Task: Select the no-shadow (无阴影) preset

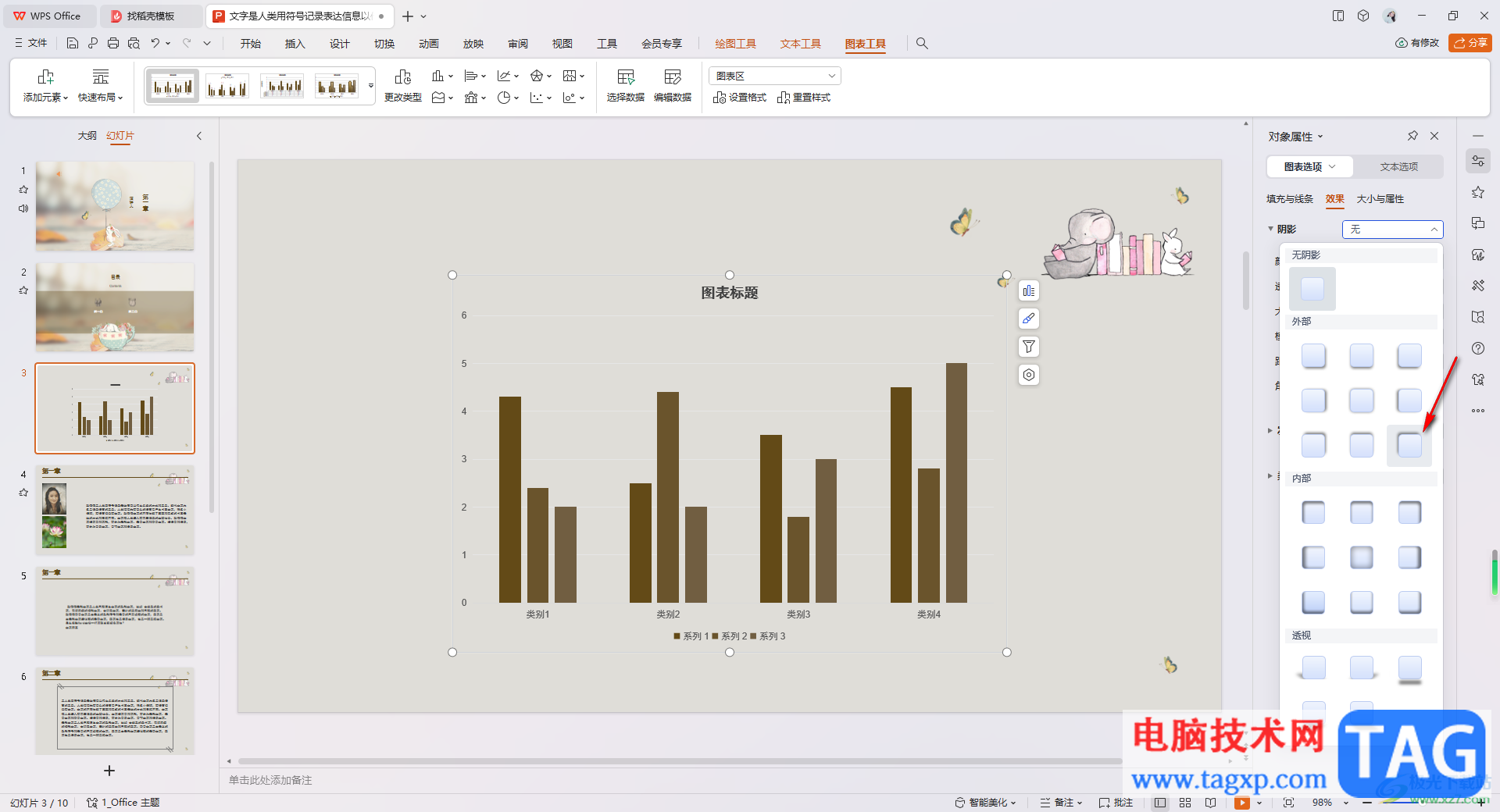Action: [1312, 289]
